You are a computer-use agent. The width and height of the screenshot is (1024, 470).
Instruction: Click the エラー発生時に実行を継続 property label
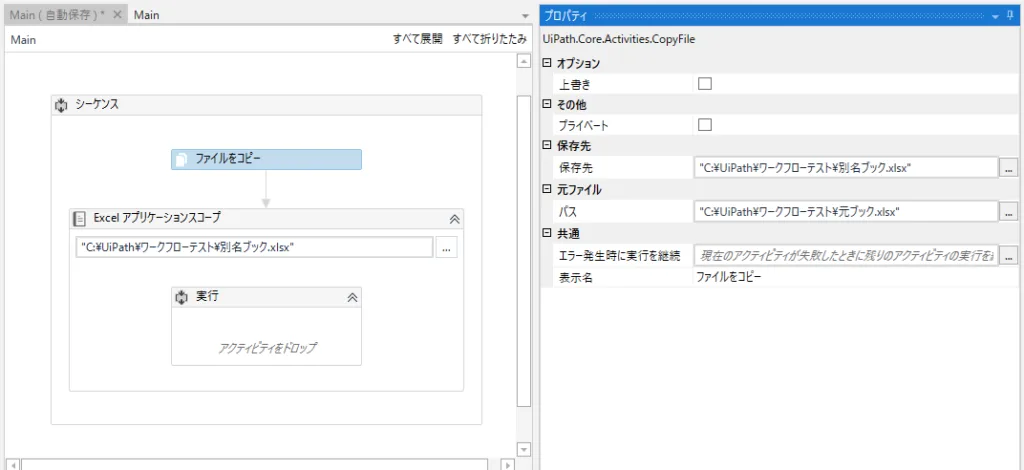pos(620,255)
